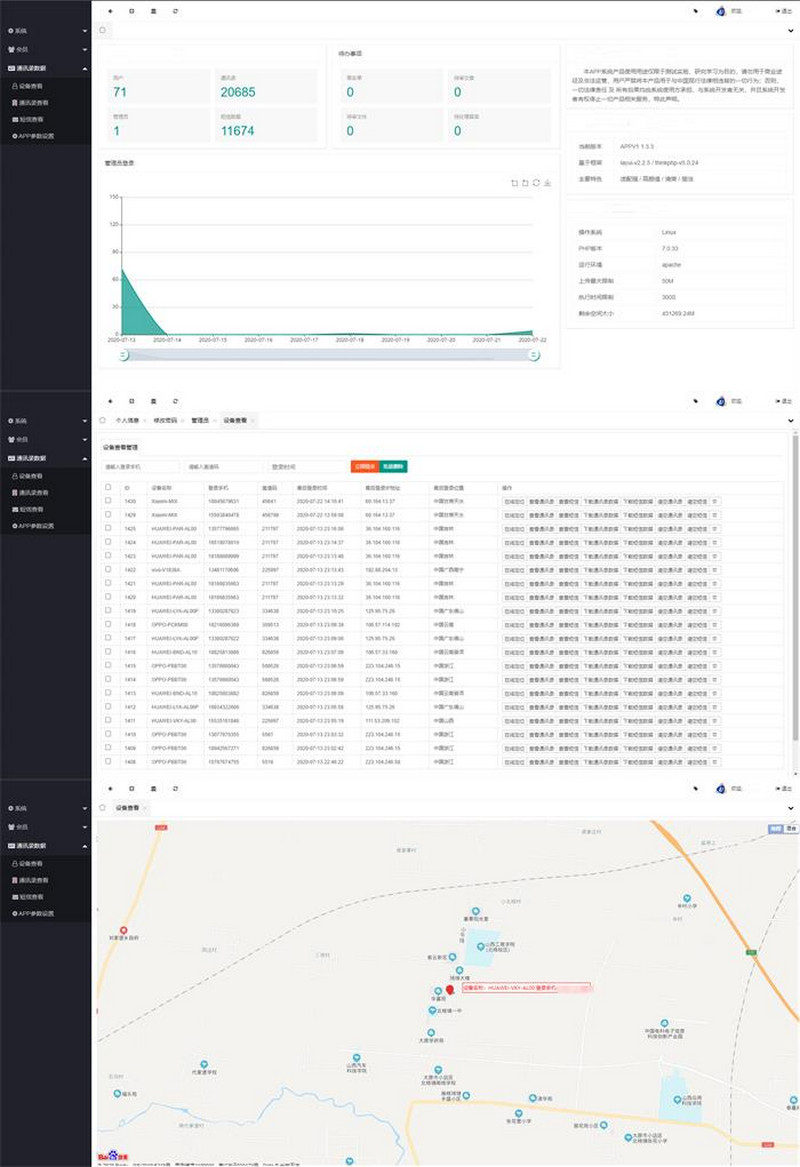Check the box for row ID 1425
The height and width of the screenshot is (1167, 800).
[108, 528]
